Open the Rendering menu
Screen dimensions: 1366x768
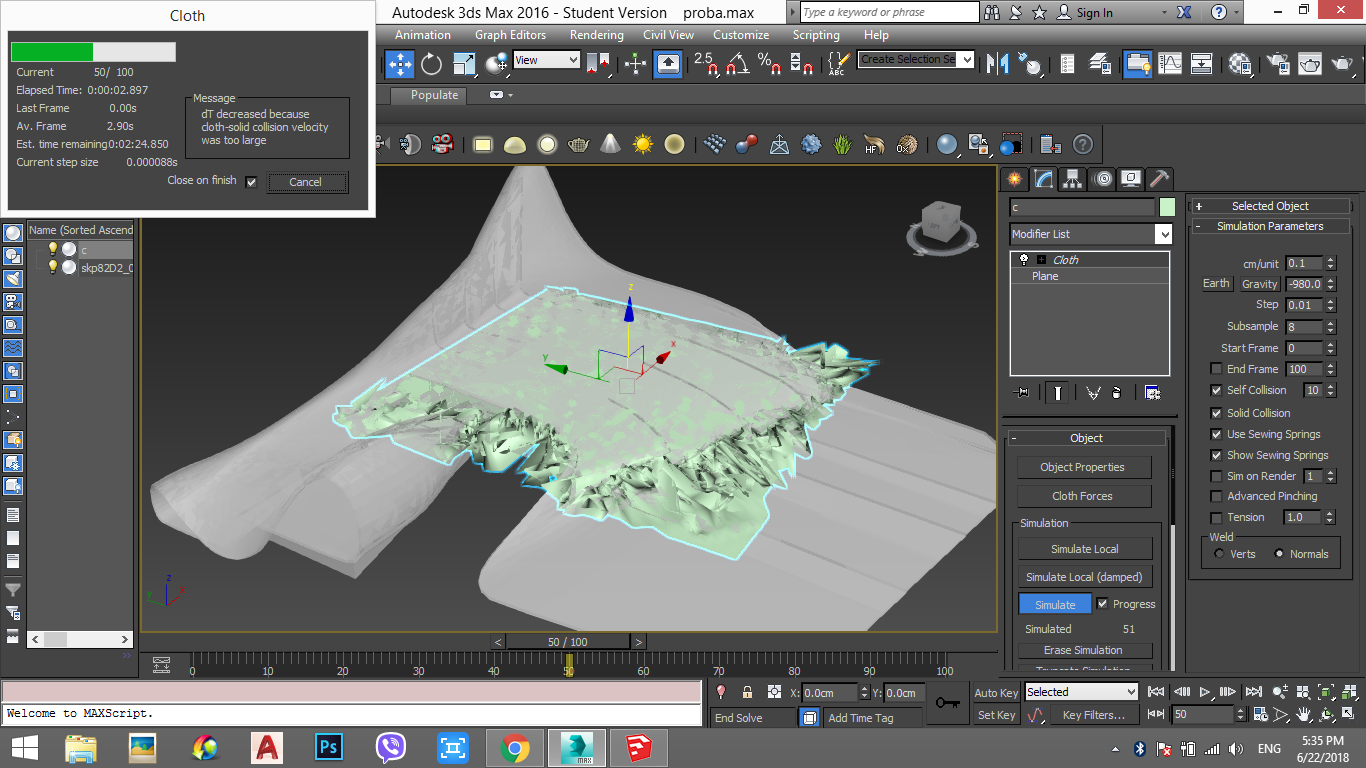(597, 34)
